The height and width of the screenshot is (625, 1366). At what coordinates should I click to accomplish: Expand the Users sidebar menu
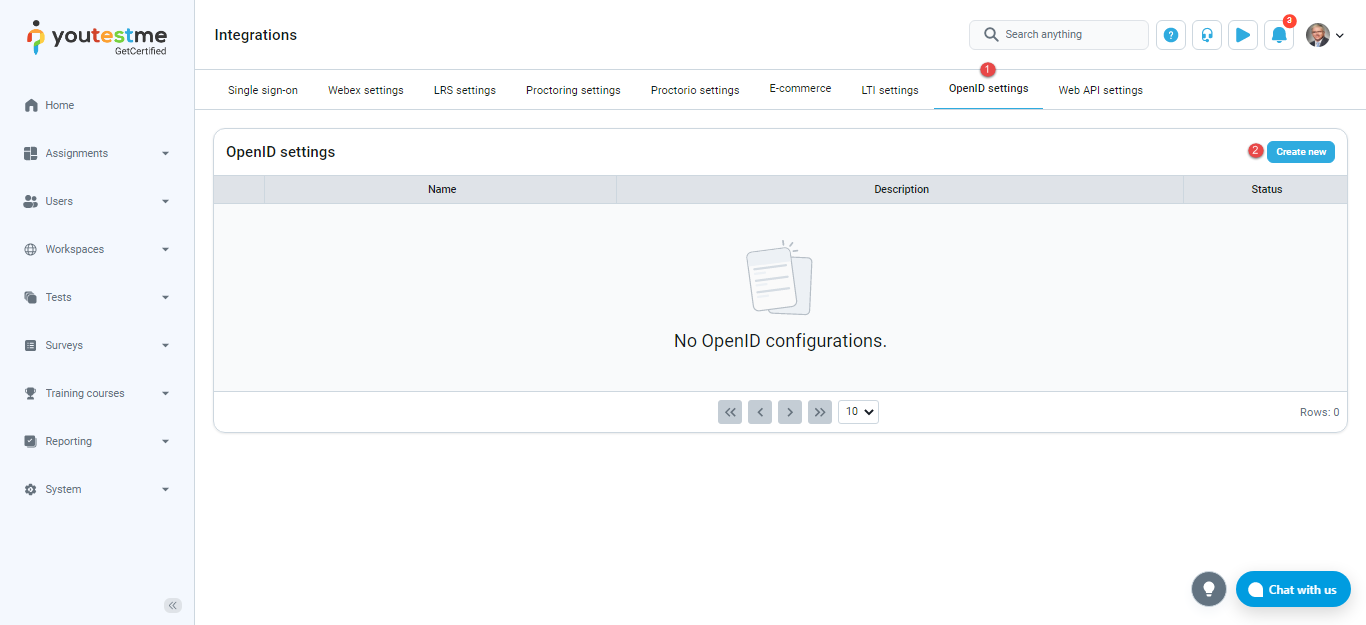(96, 201)
